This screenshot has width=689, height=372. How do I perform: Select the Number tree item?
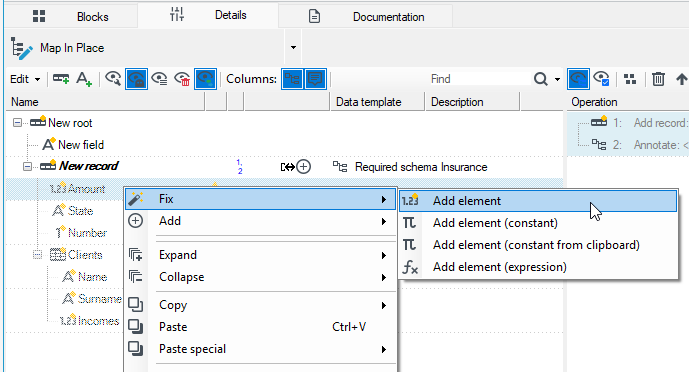pos(87,233)
